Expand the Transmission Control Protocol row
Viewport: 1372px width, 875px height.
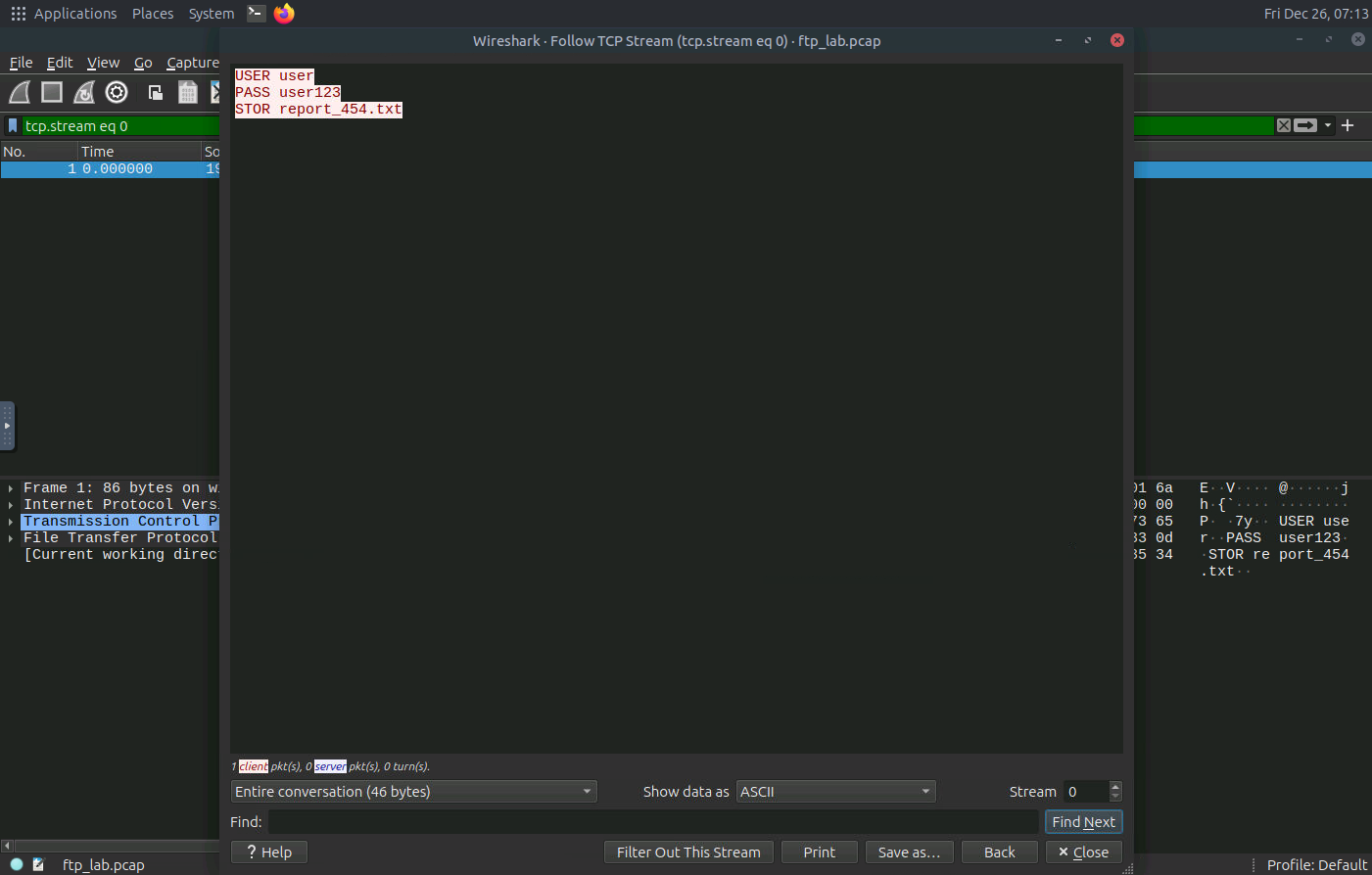coord(11,521)
